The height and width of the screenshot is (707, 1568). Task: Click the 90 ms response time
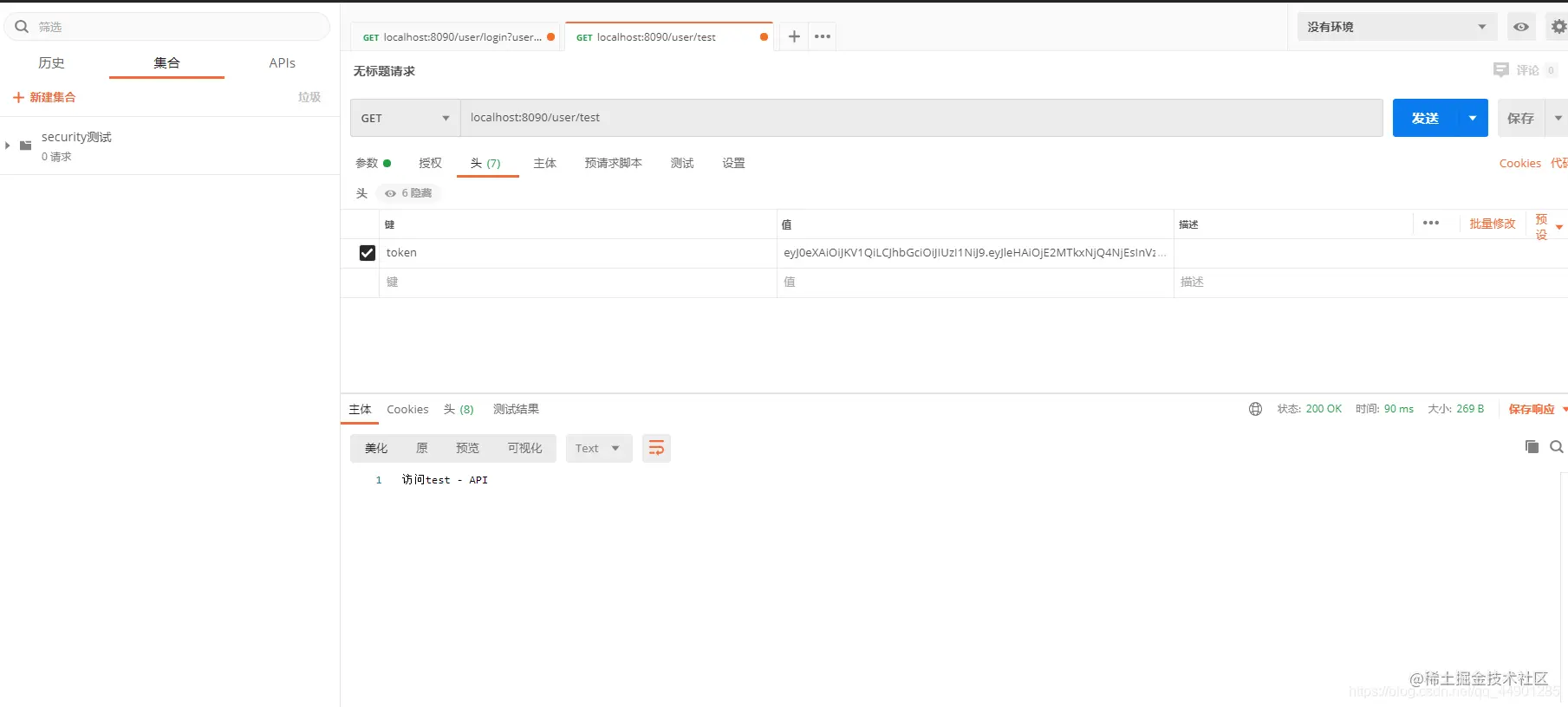click(x=1399, y=409)
